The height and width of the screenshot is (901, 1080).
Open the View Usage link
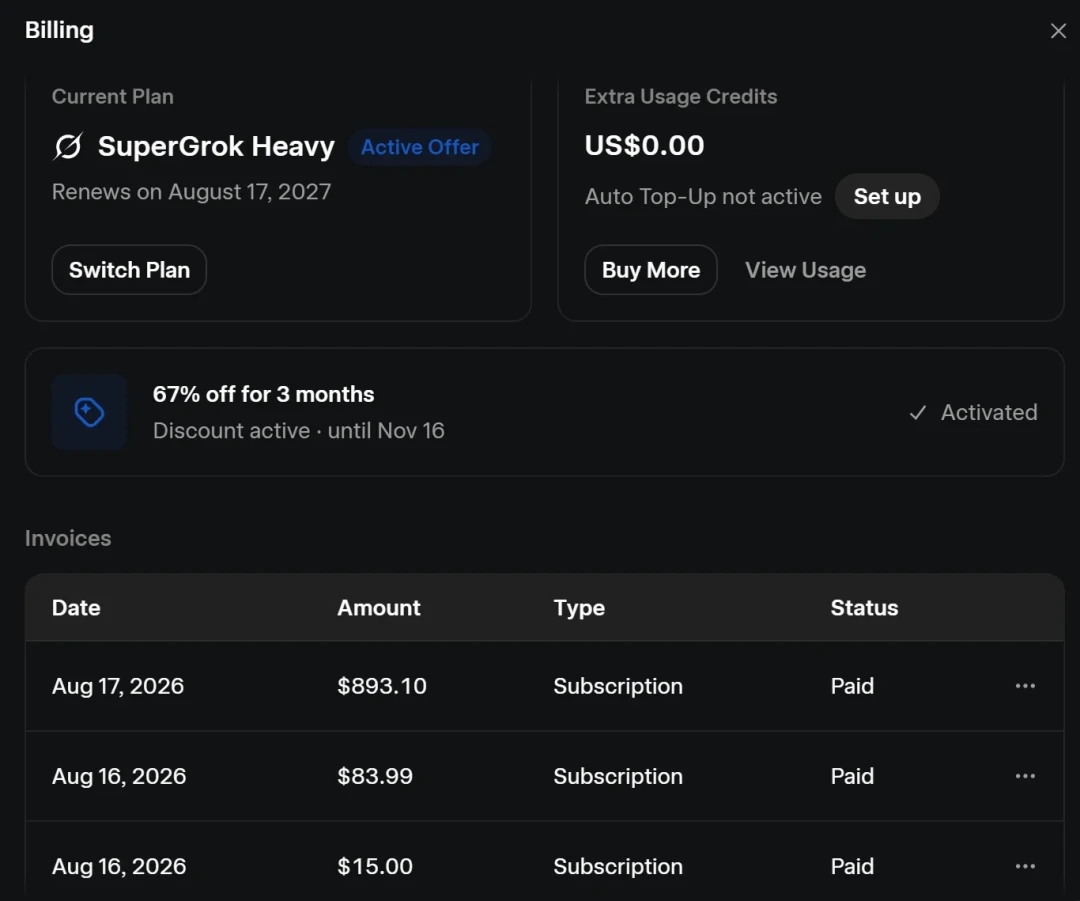tap(805, 270)
